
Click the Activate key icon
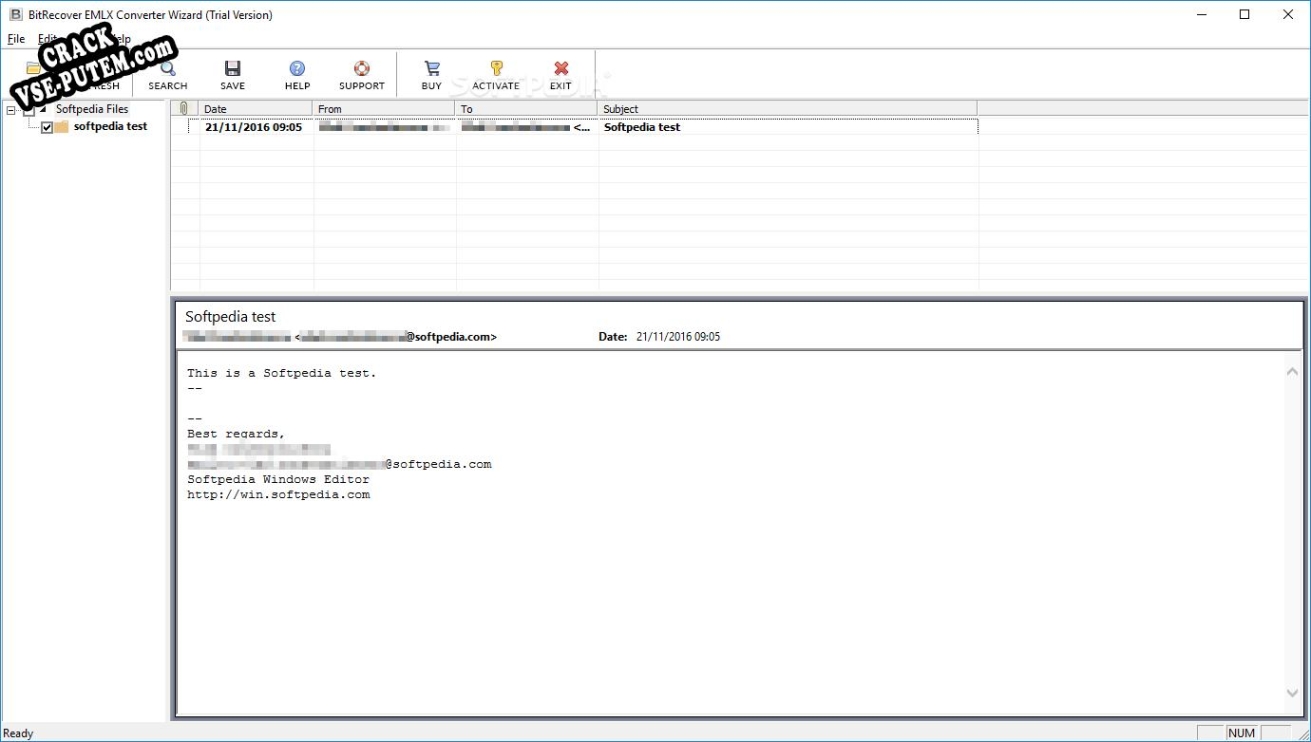496,69
